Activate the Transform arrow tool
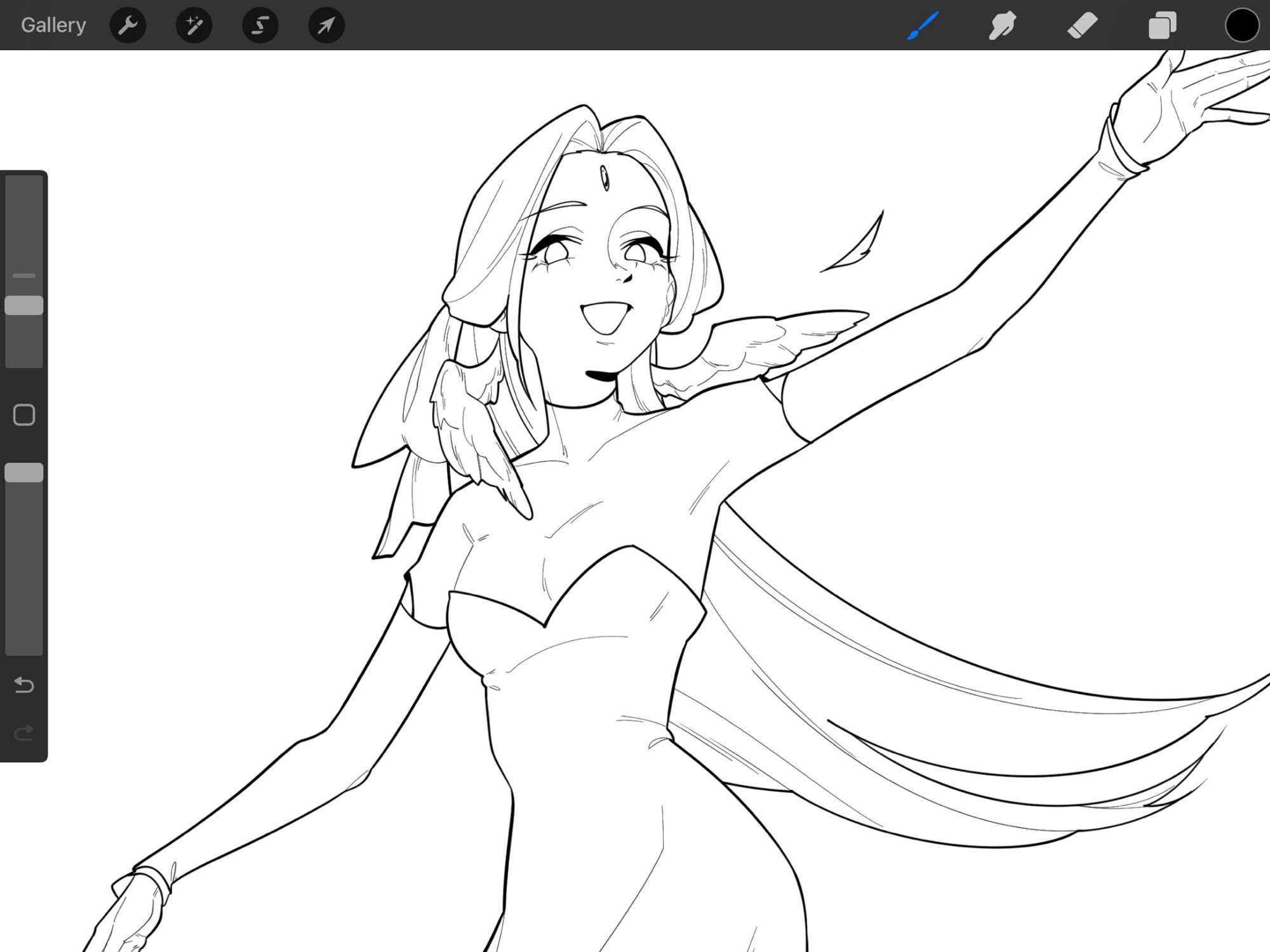 (326, 25)
